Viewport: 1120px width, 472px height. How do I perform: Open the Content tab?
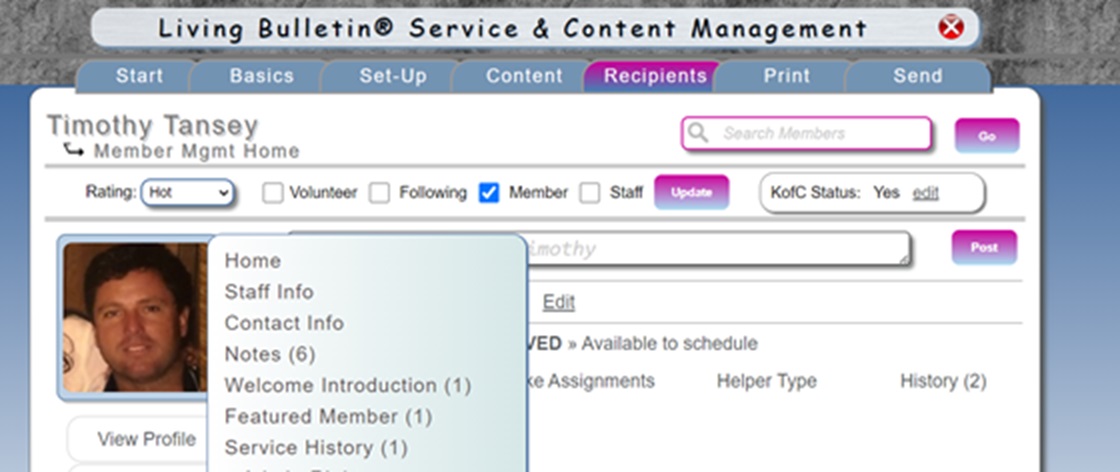(524, 76)
